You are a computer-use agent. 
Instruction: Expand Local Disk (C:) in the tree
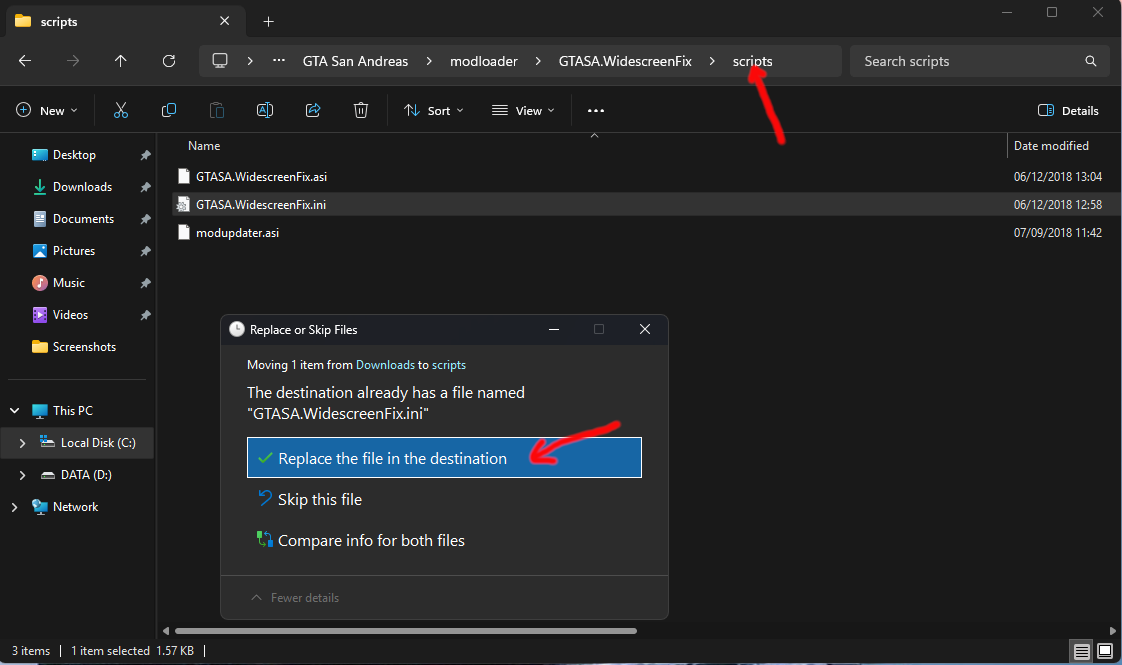22,443
